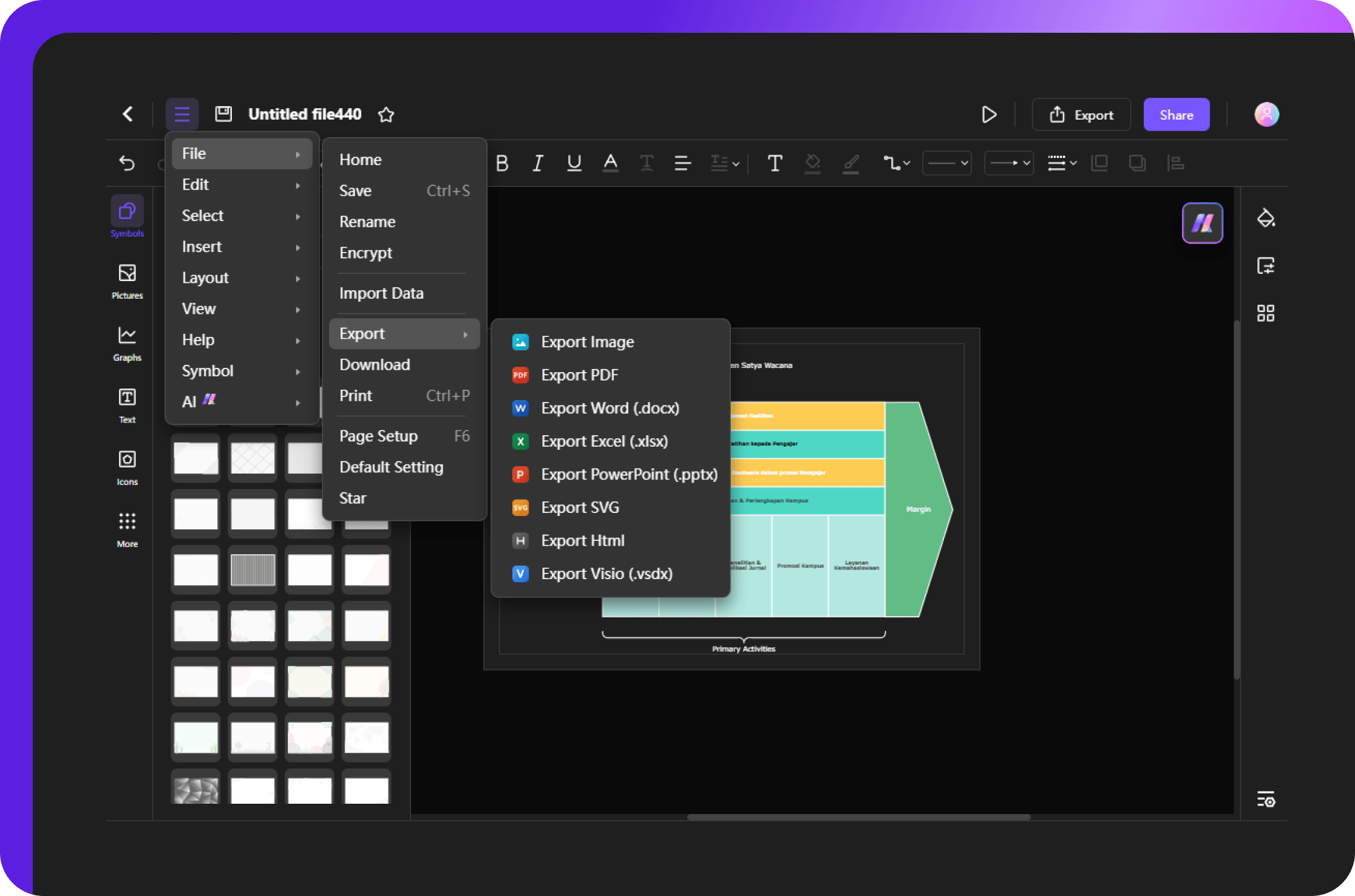Click the back arrow icon
1355x896 pixels.
(127, 114)
